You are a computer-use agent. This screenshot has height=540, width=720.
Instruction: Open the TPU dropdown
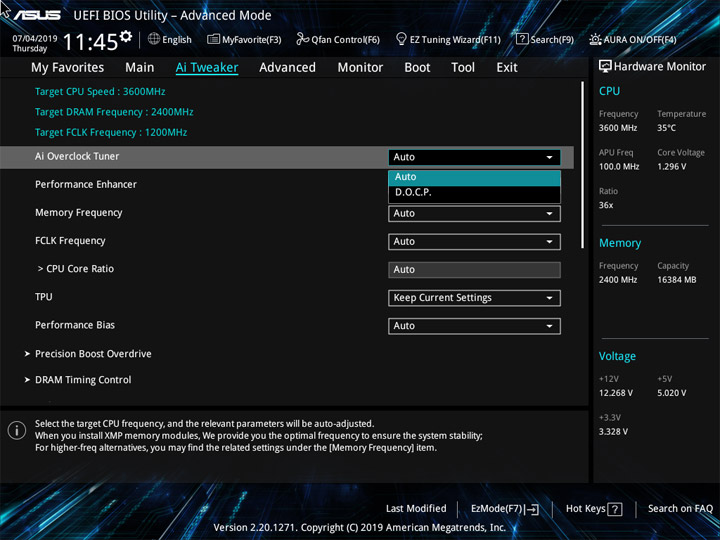tap(474, 298)
